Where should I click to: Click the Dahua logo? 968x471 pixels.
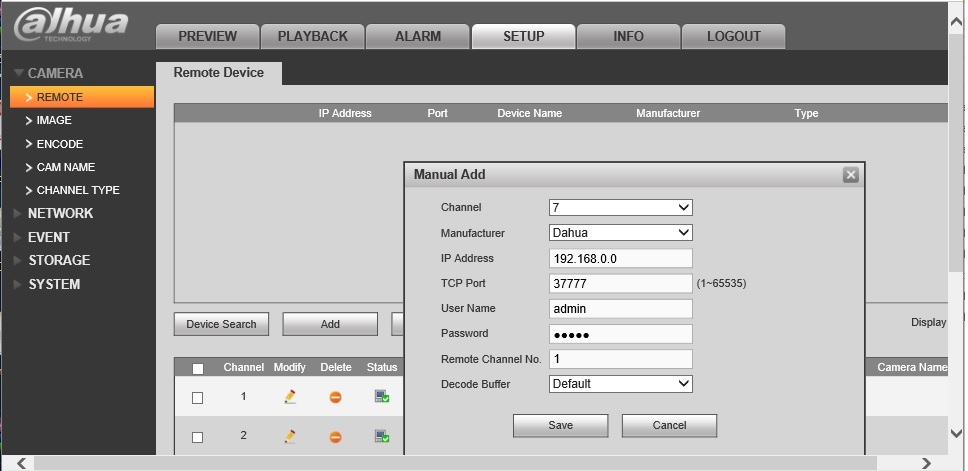(70, 25)
